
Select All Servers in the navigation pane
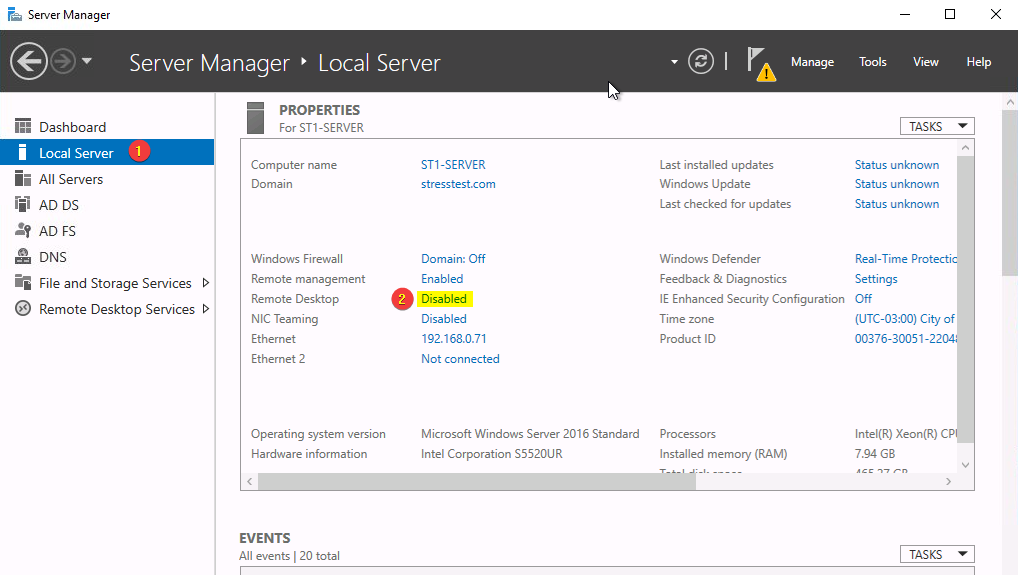[71, 178]
